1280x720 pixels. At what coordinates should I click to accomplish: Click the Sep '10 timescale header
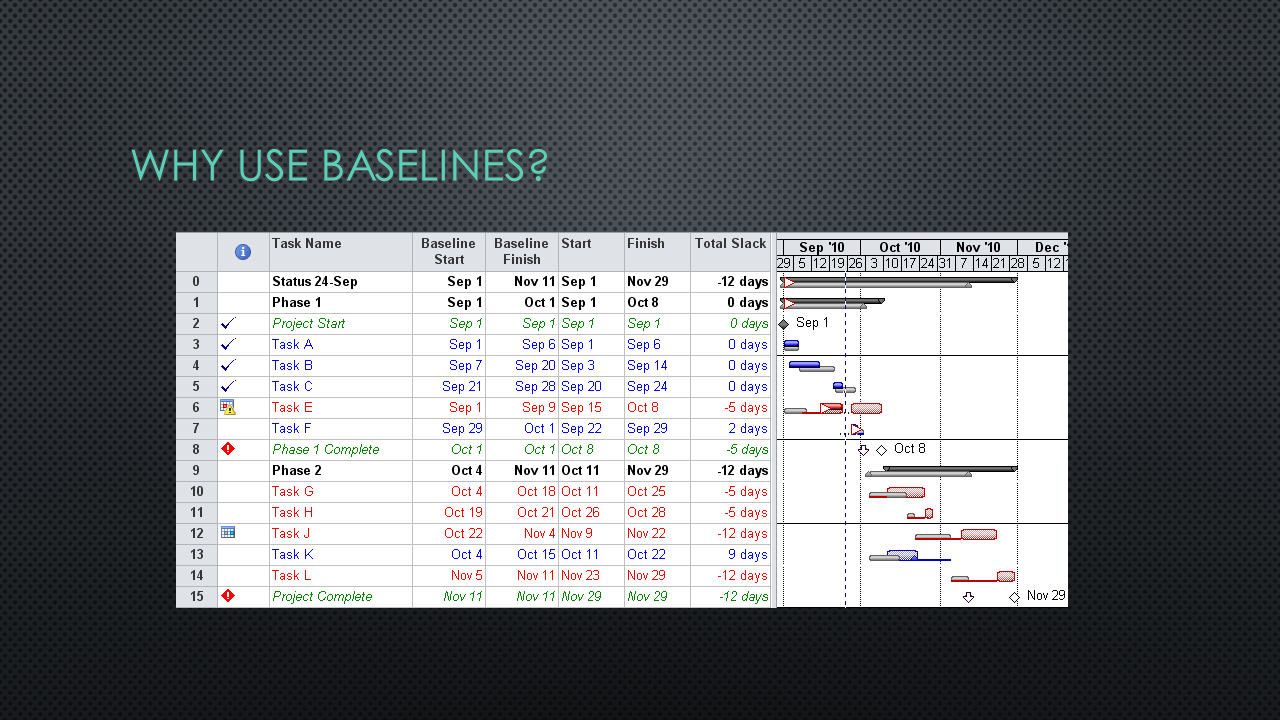[822, 247]
